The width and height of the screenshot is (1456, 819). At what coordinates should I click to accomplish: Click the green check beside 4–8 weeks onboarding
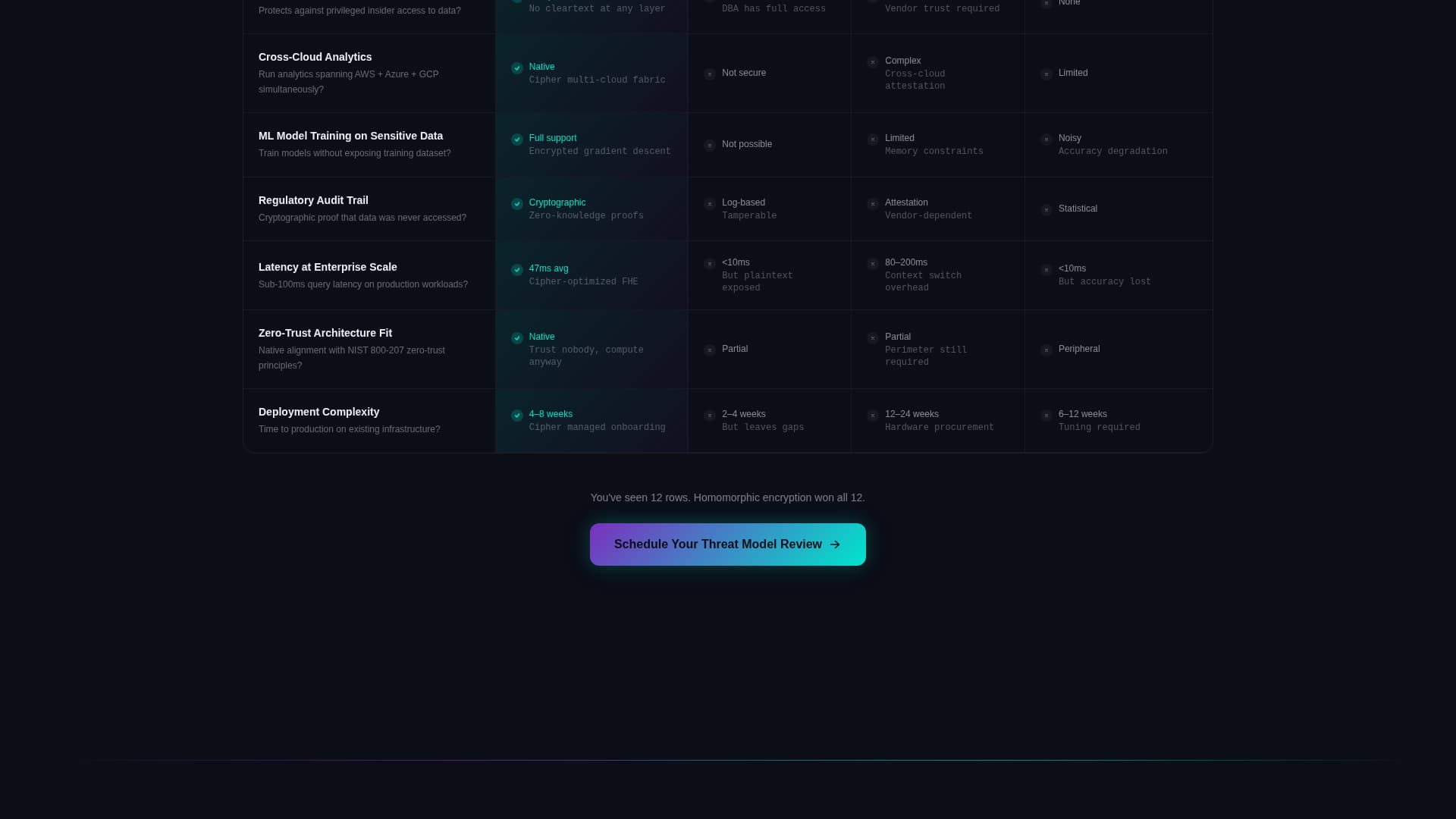(x=517, y=416)
